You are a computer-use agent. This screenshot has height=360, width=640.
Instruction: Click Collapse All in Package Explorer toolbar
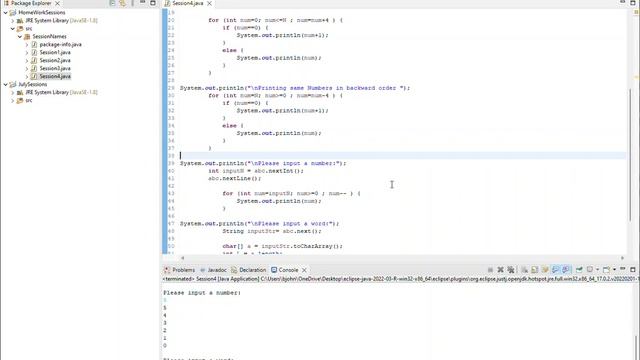[x=112, y=3]
